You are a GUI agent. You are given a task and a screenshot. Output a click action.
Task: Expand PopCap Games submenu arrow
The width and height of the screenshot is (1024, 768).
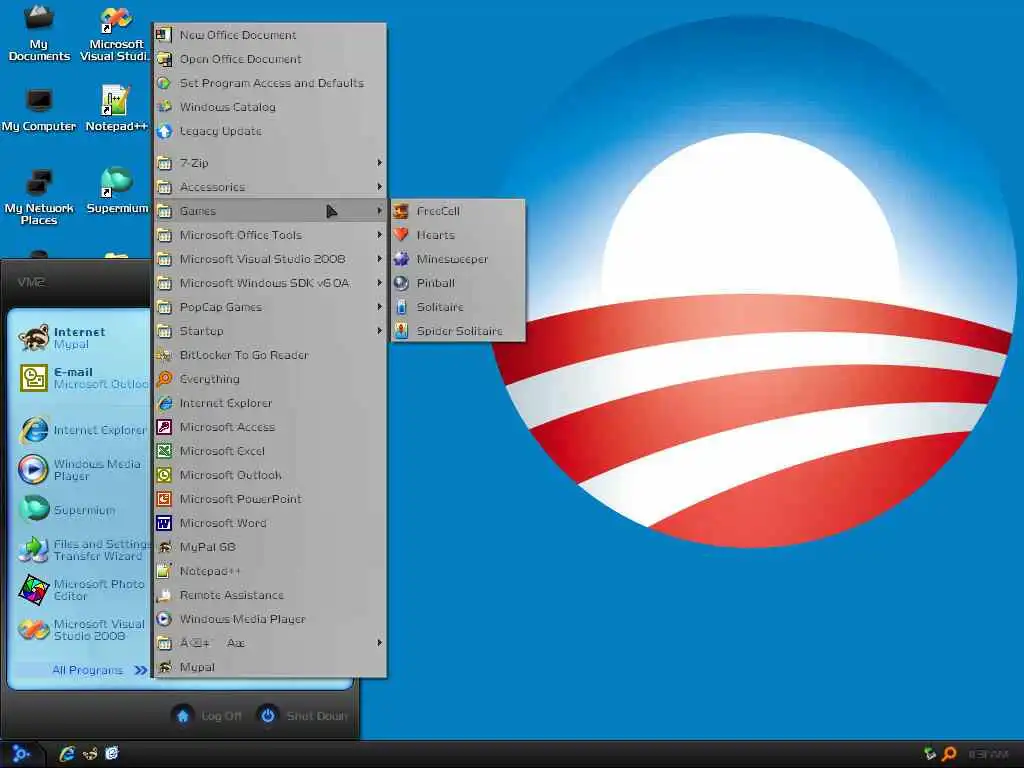(x=379, y=307)
